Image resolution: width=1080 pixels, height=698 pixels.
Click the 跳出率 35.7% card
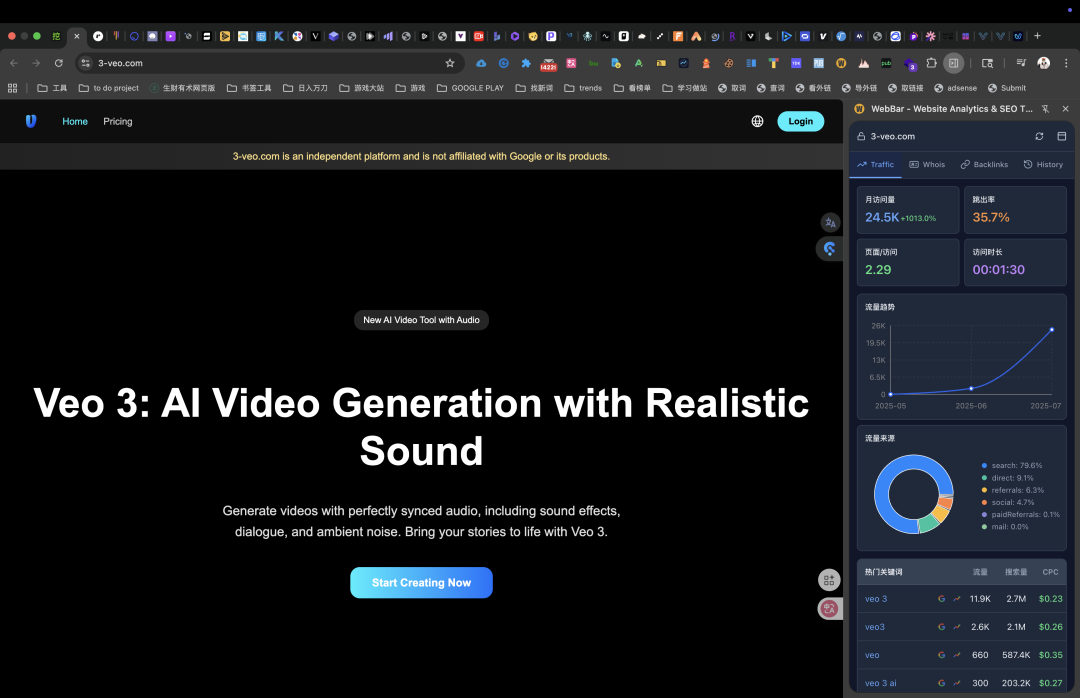point(1015,210)
